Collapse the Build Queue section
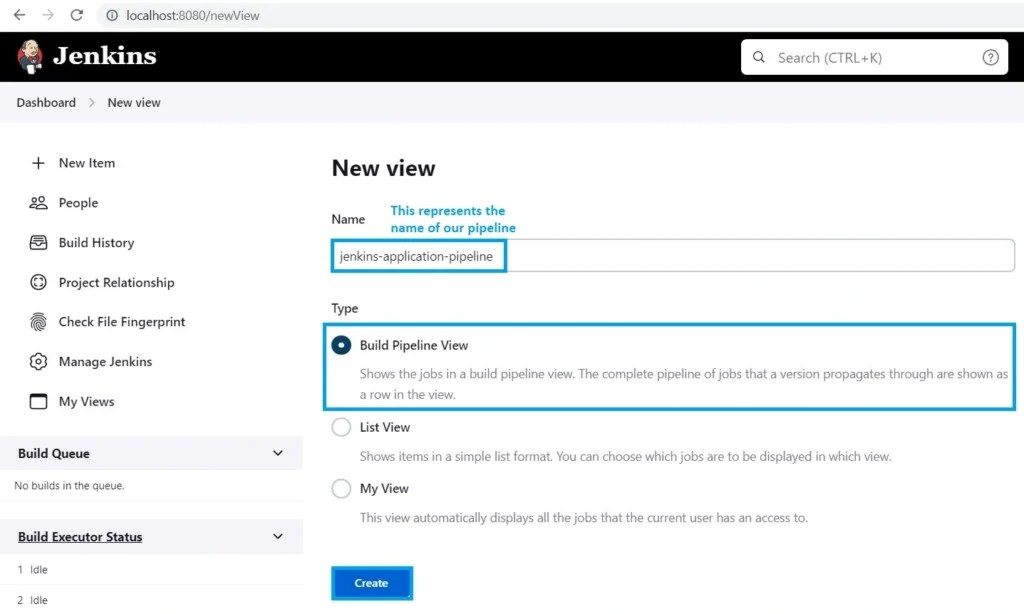Image resolution: width=1024 pixels, height=614 pixels. pos(278,453)
